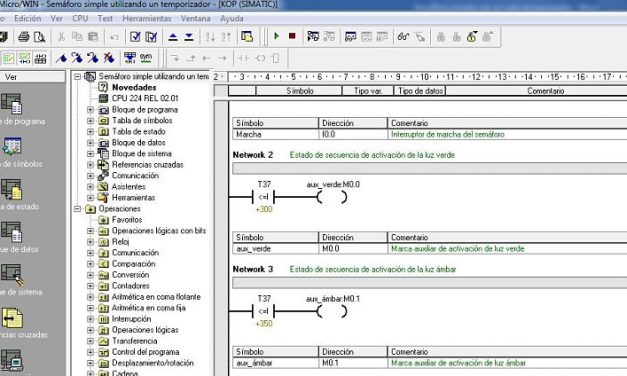Screen dimensions: 627x376
Task: Expand the Comparación tree node
Action: [x=90, y=264]
